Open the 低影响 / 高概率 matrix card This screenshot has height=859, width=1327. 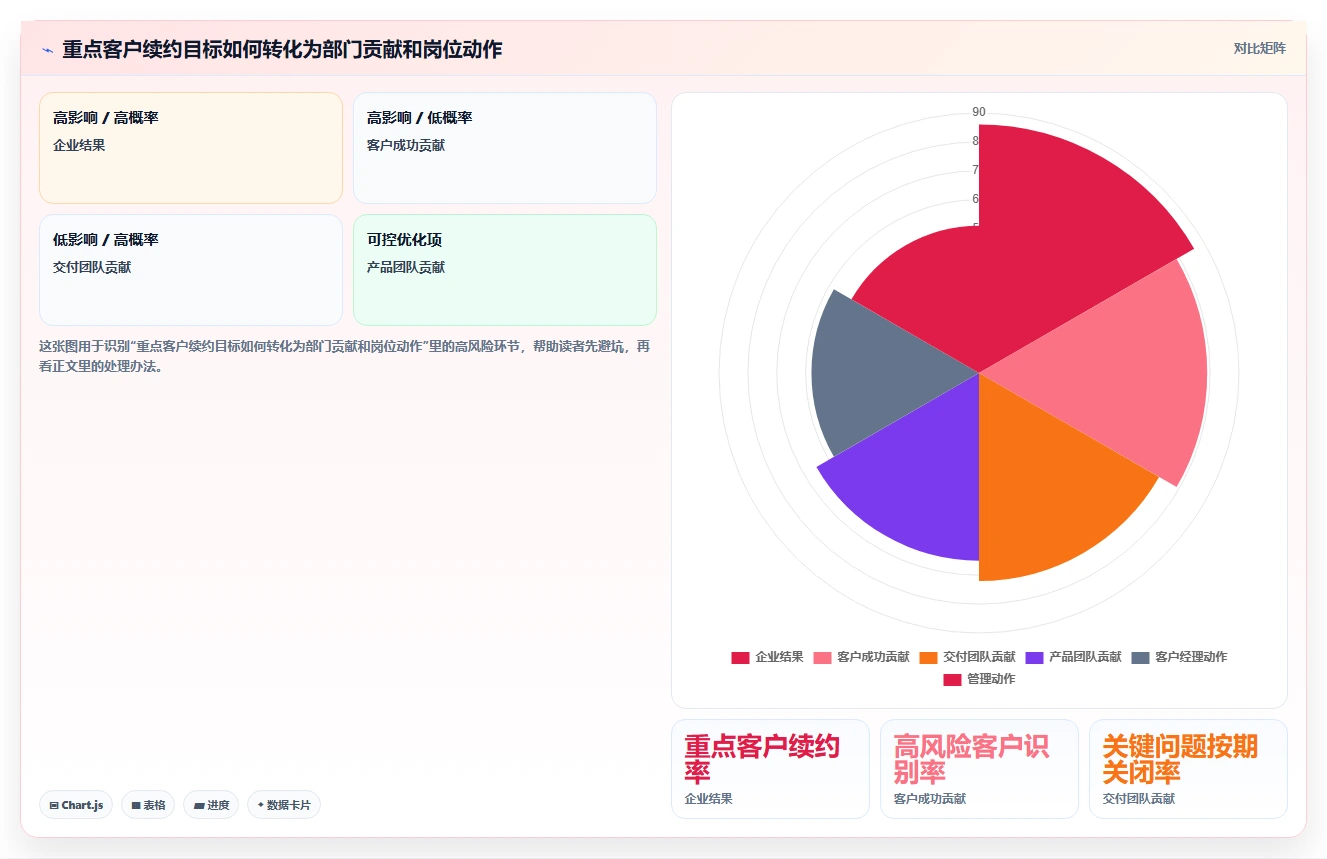pyautogui.click(x=191, y=270)
